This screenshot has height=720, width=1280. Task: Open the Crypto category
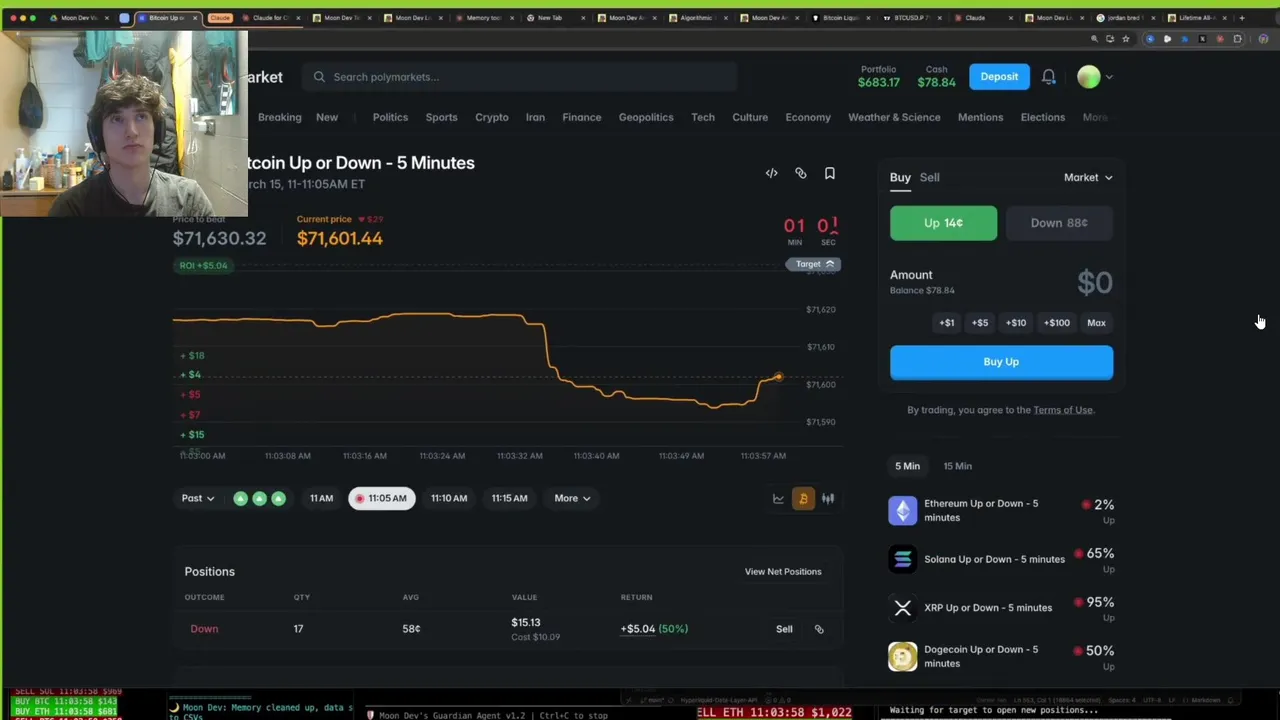click(491, 117)
